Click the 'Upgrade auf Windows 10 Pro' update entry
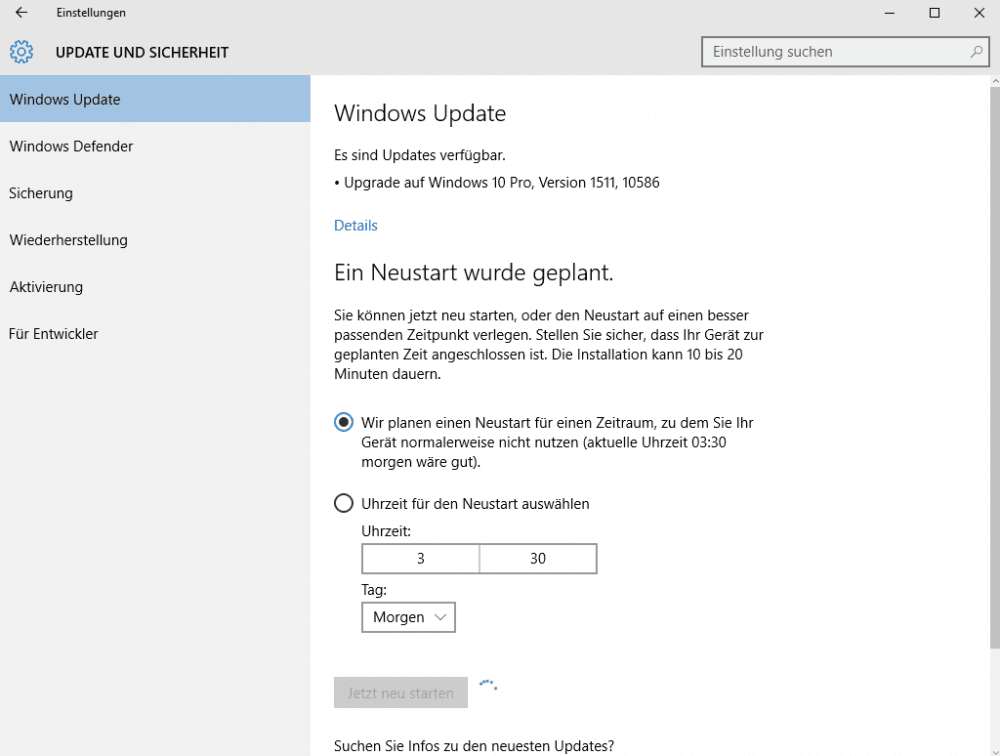Image resolution: width=1000 pixels, height=756 pixels. [497, 182]
